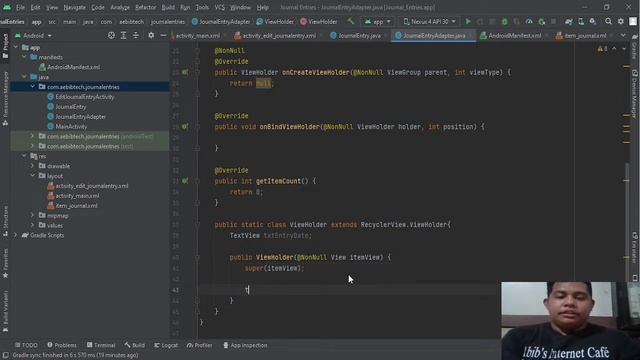Open project panel options gear

tap(151, 36)
